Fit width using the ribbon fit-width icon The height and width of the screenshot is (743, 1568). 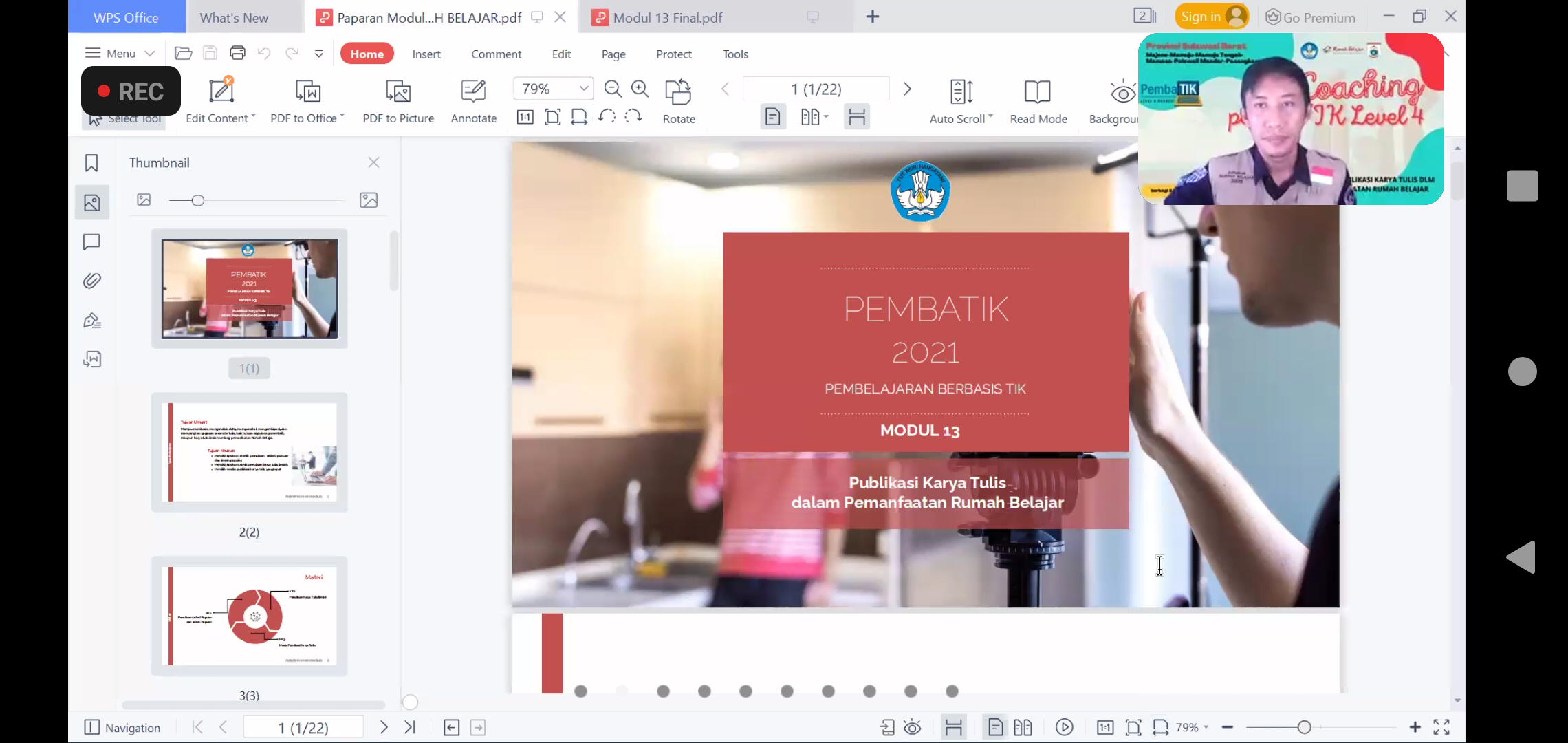tap(579, 117)
